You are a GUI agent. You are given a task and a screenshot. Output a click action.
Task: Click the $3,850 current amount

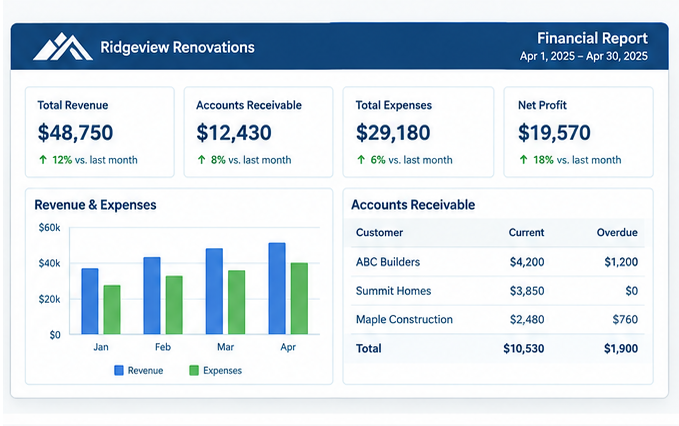pyautogui.click(x=527, y=291)
